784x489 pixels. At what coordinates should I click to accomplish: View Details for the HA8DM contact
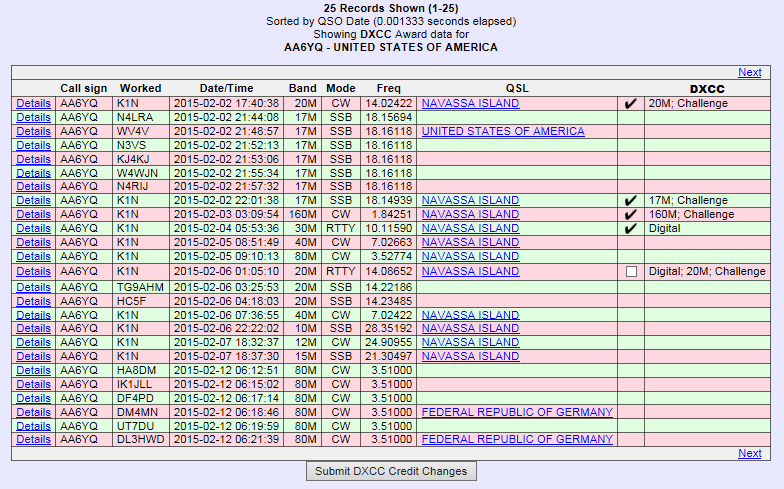coord(33,370)
